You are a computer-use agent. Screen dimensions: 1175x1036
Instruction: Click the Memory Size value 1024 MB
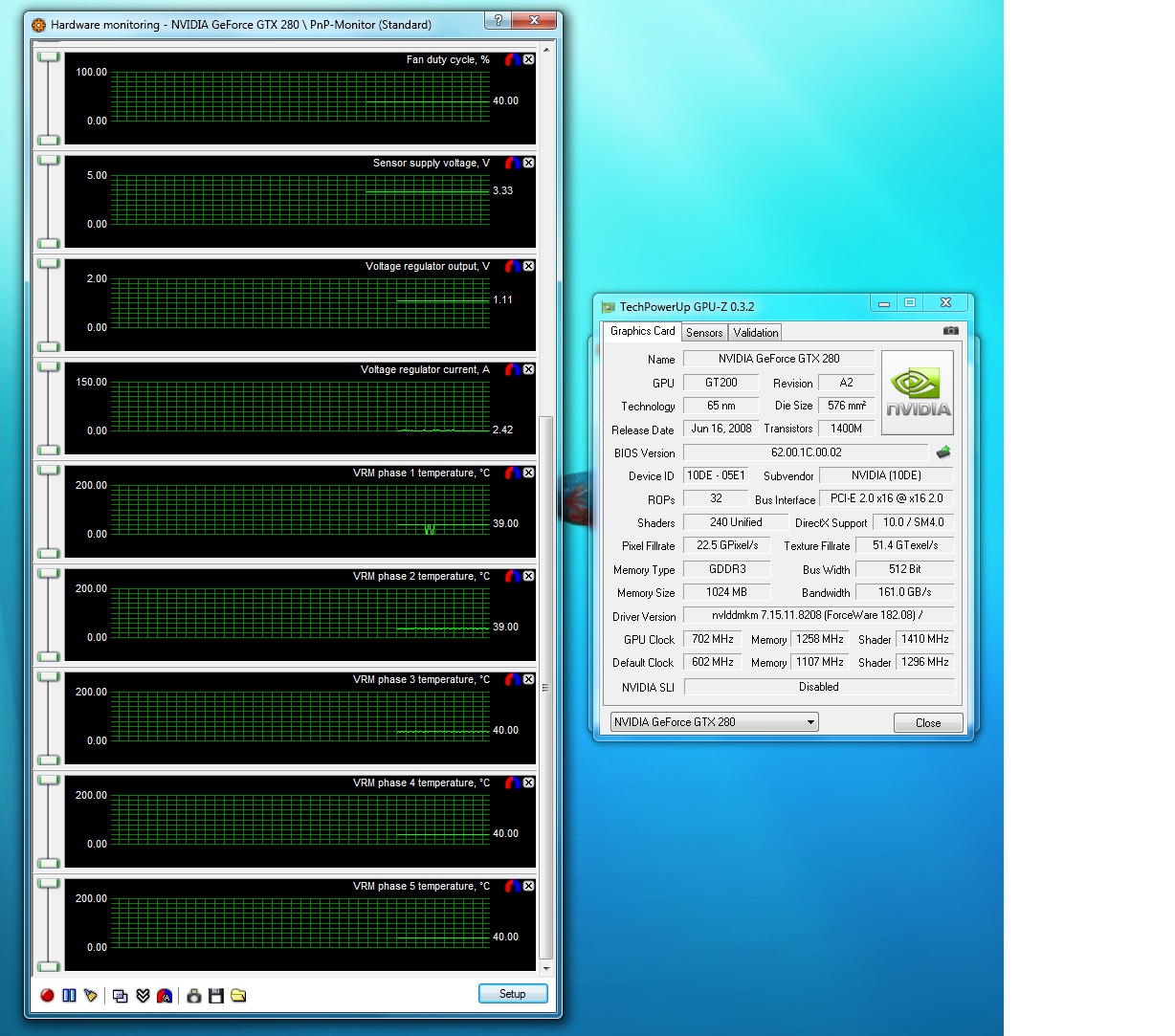[x=727, y=592]
